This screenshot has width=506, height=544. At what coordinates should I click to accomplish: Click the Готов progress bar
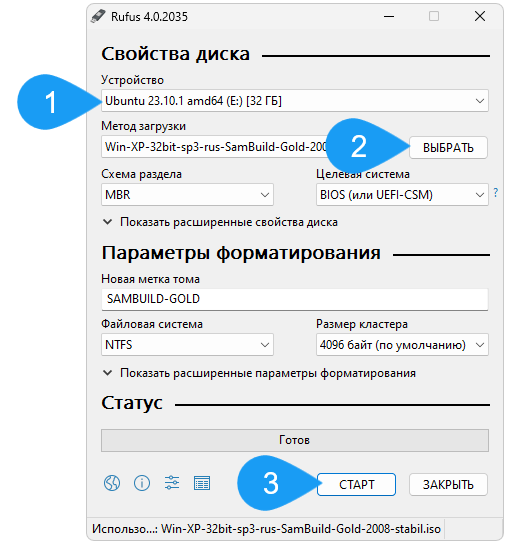[295, 440]
